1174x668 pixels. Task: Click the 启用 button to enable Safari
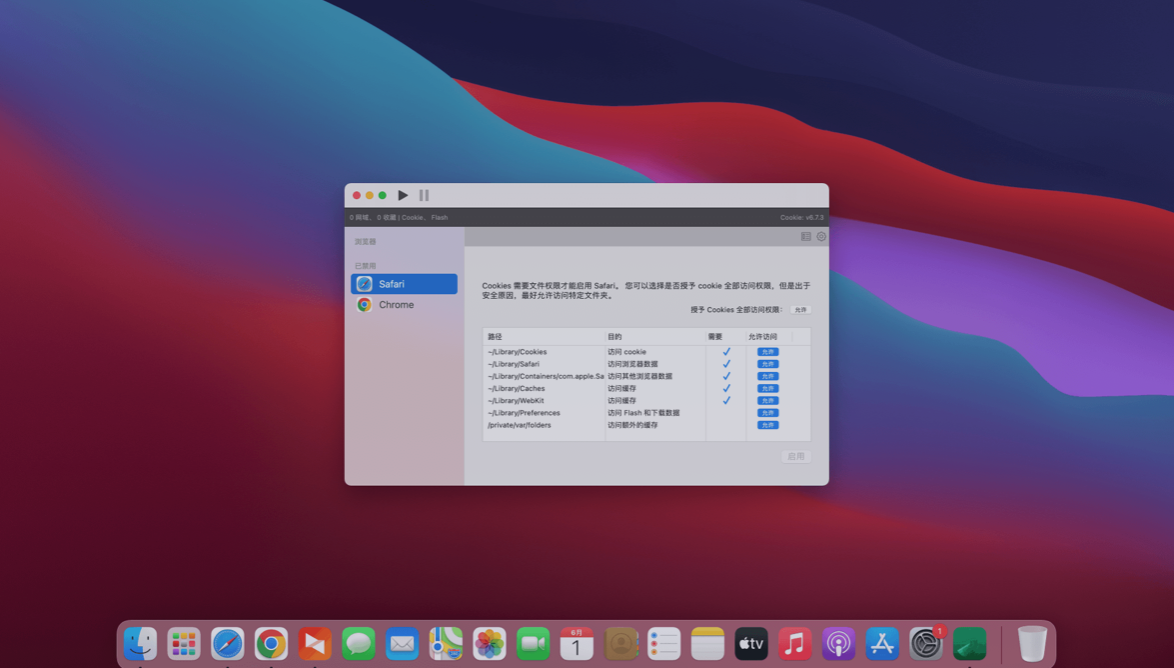[x=795, y=455]
